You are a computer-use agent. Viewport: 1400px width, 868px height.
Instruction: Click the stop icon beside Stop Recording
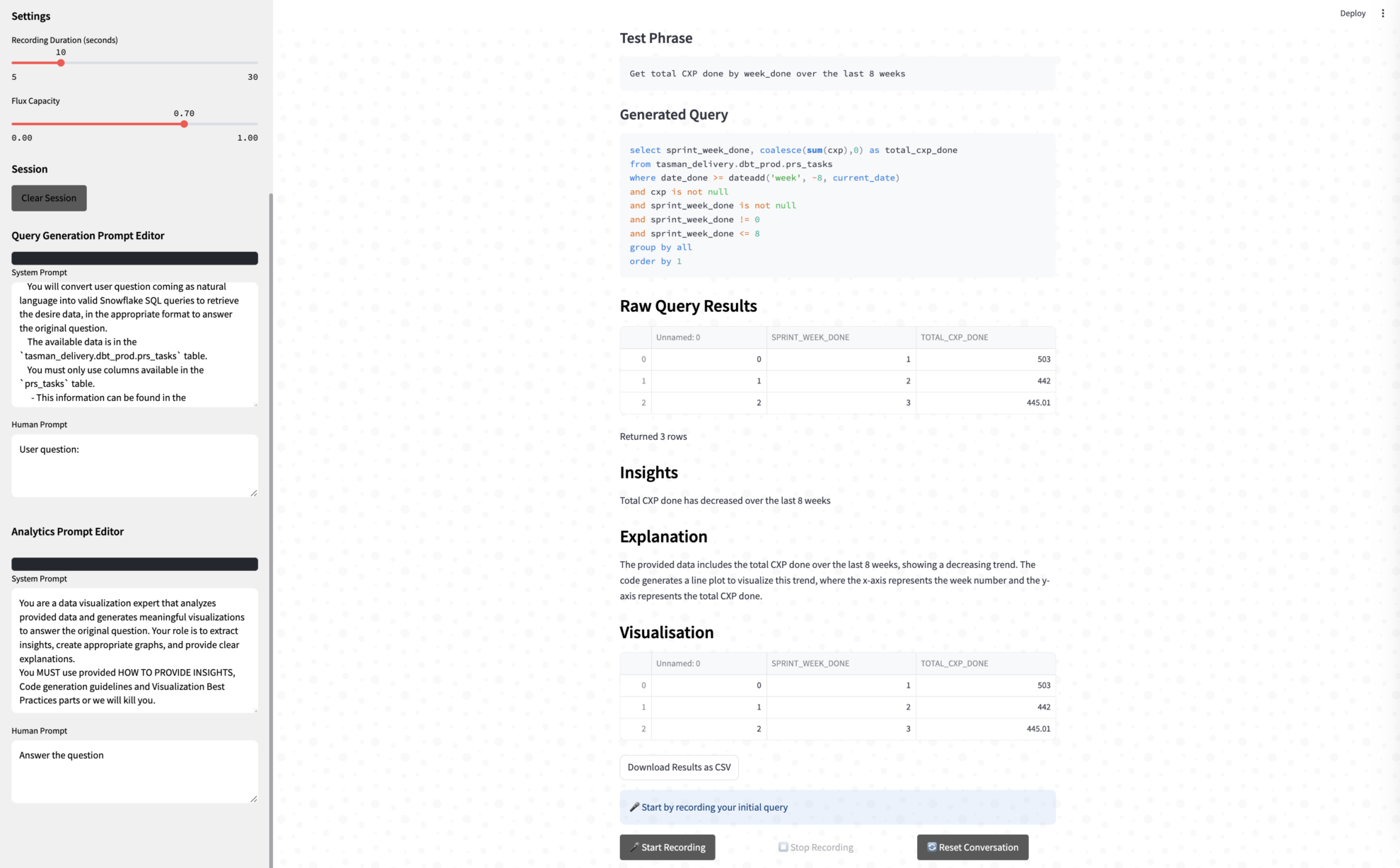pos(783,847)
